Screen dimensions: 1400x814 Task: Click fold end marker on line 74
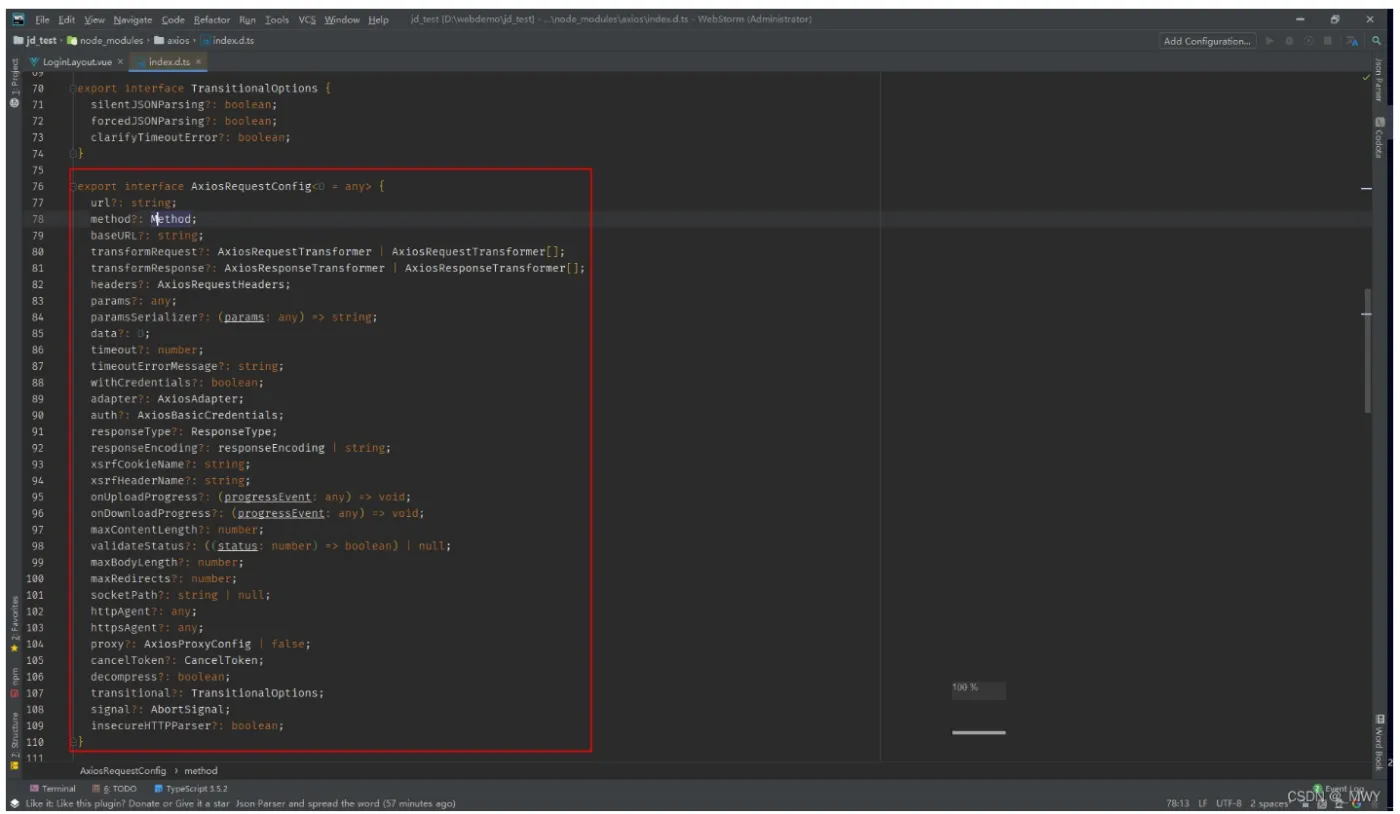tap(73, 154)
